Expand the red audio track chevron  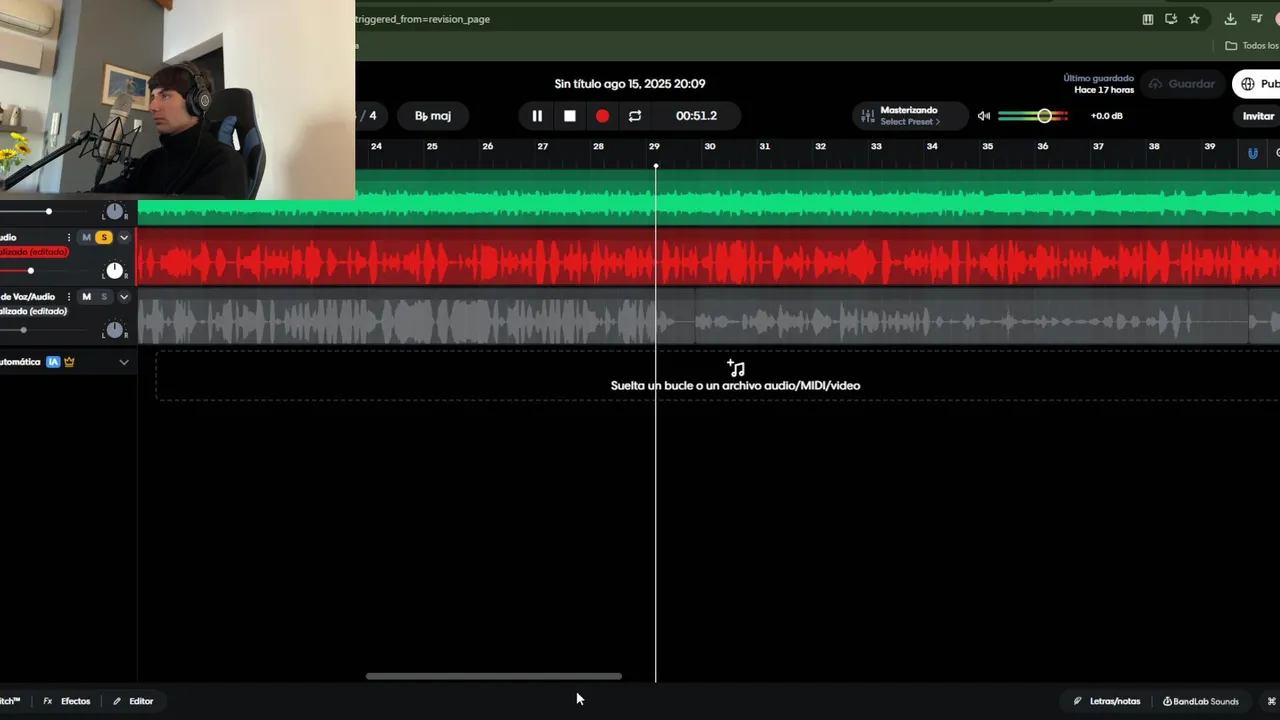pos(124,238)
